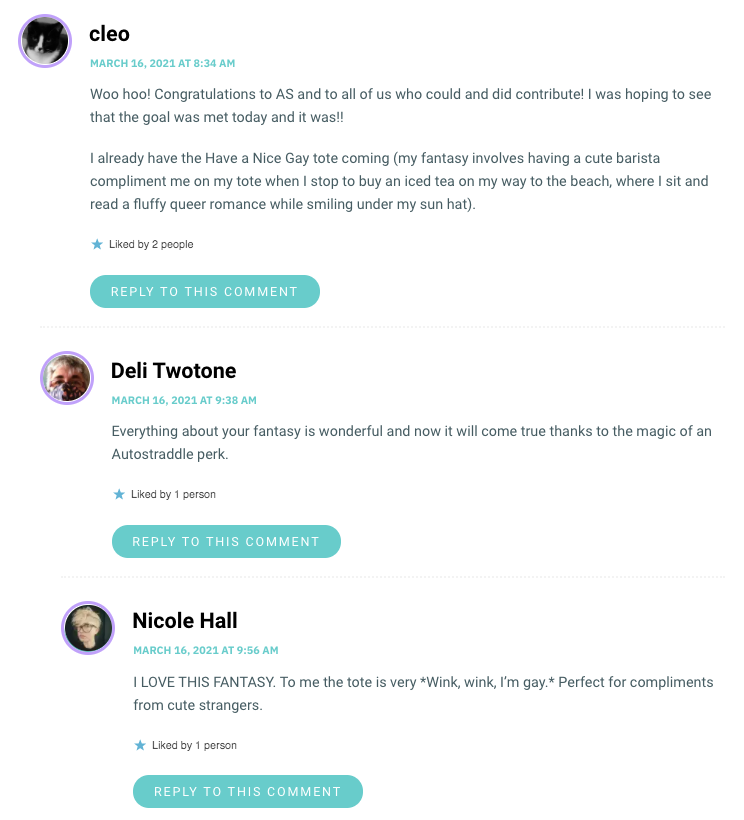Click Nicole Hall's 'I LOVE THIS FANTASY' comment text
Screen dimensions: 744x820
click(x=423, y=693)
